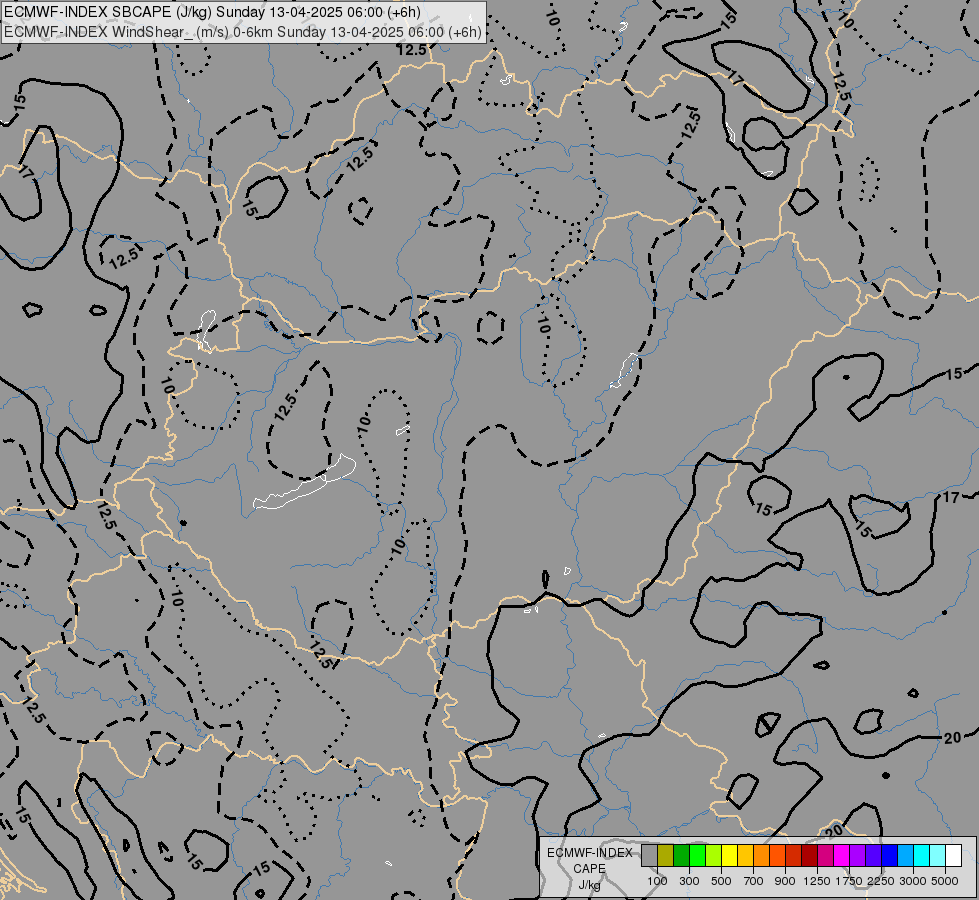Viewport: 979px width, 900px height.
Task: Click the '500' legend tick value
Action: tap(721, 881)
